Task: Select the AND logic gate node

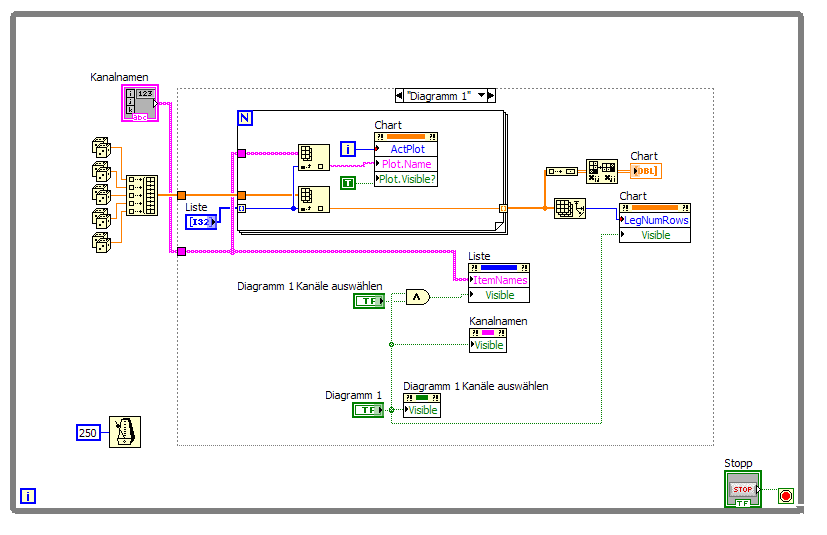Action: (418, 298)
